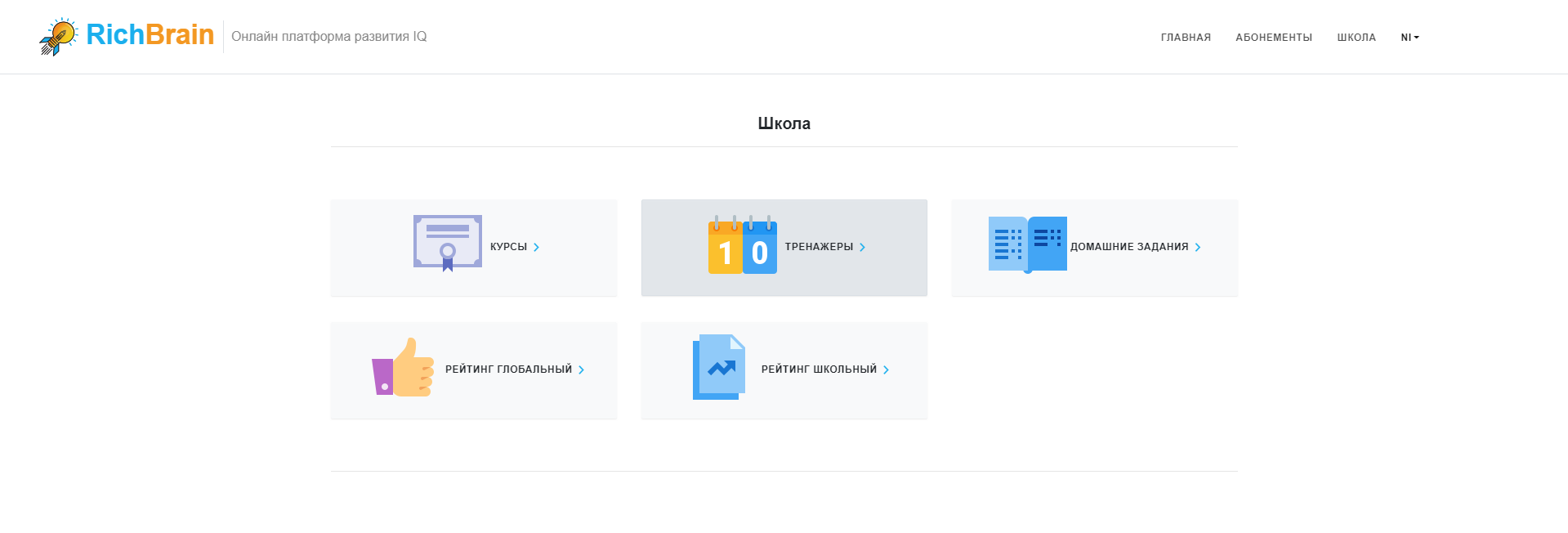The image size is (1568, 533).
Task: Click the calendar 10 icon for Тренажеры
Action: (x=743, y=244)
